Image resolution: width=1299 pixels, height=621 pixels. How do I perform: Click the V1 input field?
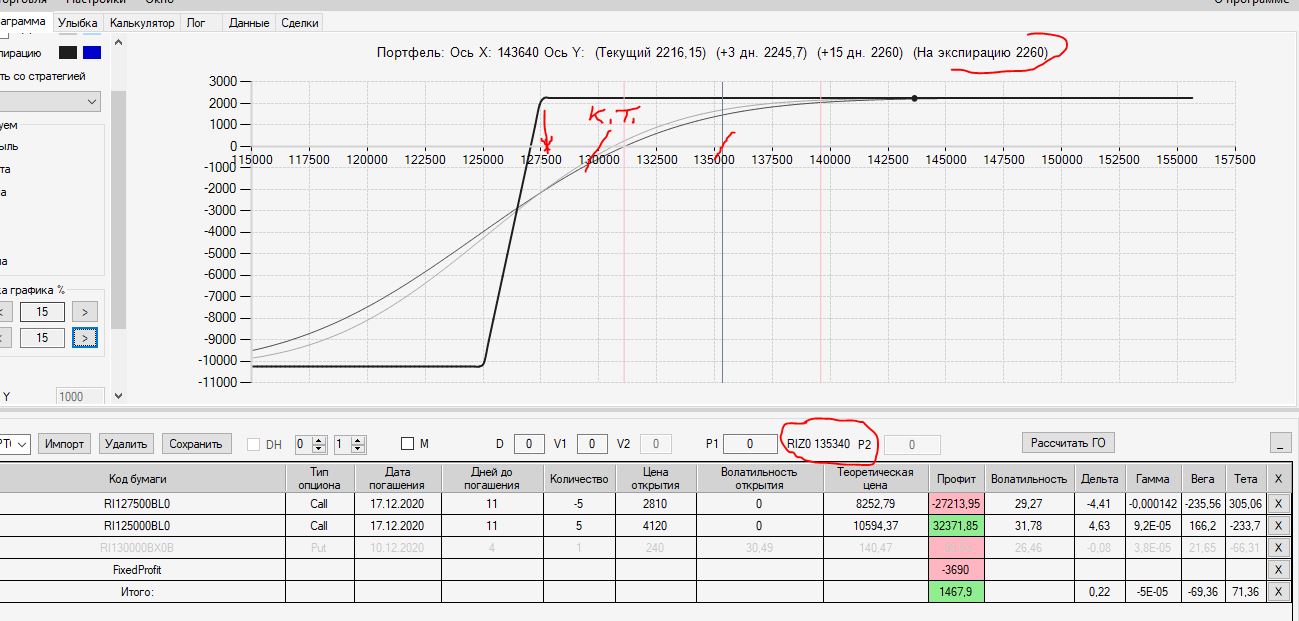point(592,443)
